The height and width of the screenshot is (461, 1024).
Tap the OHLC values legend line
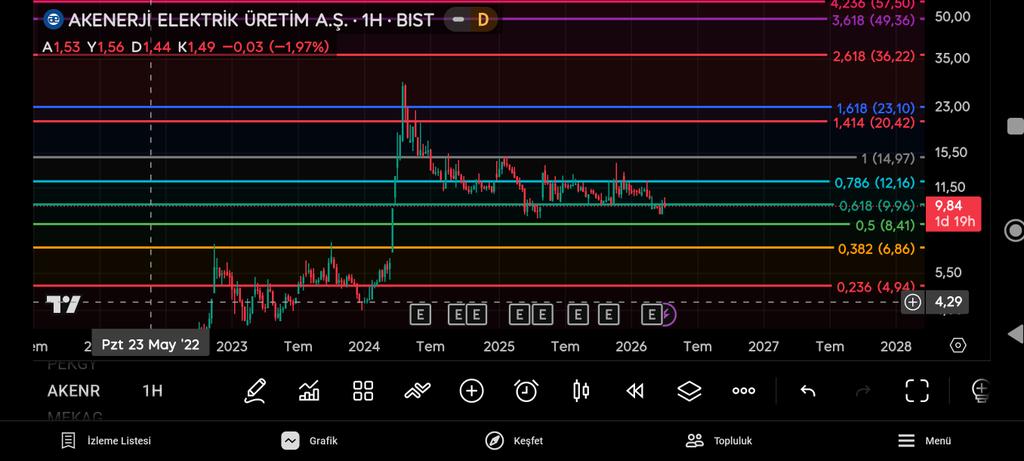[x=185, y=47]
